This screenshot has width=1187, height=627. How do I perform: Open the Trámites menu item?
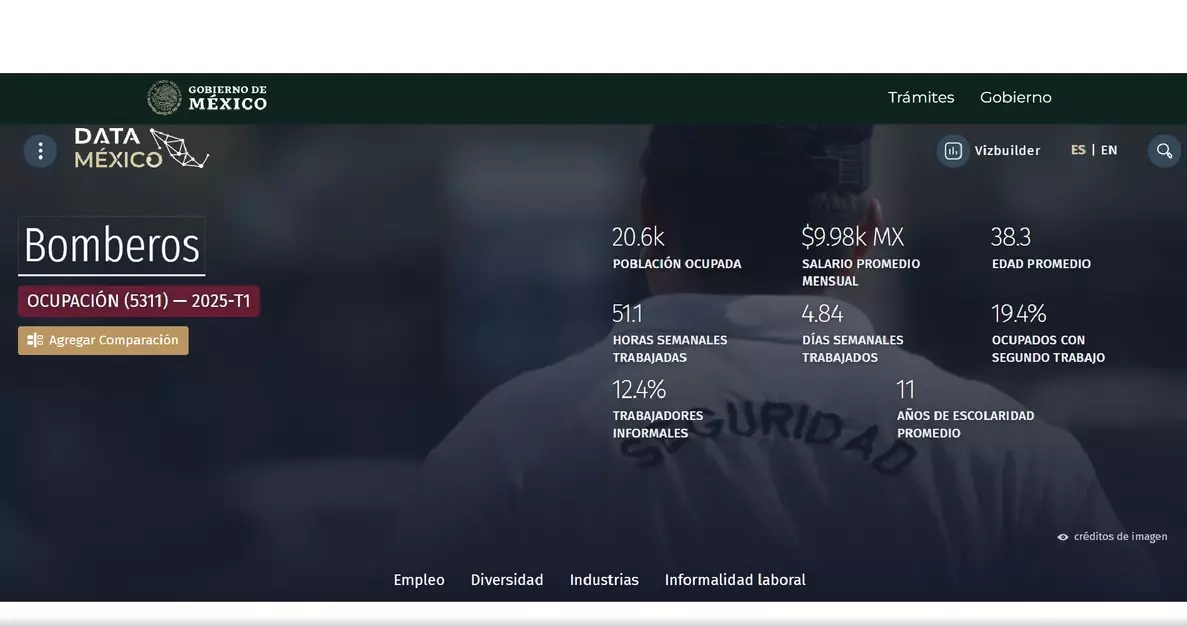click(x=921, y=98)
